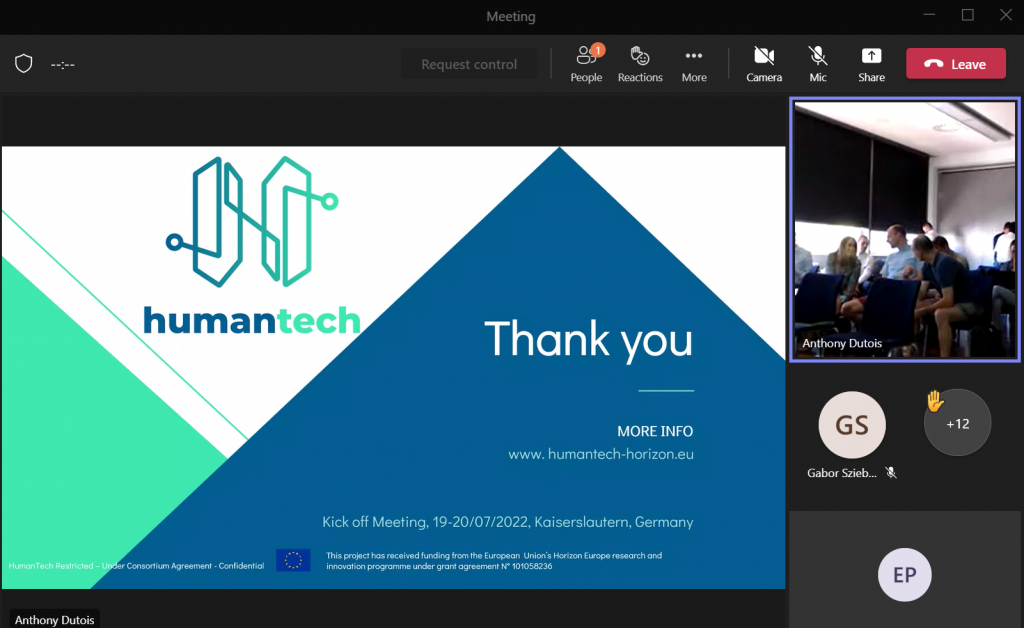Open the More actions menu

(694, 64)
